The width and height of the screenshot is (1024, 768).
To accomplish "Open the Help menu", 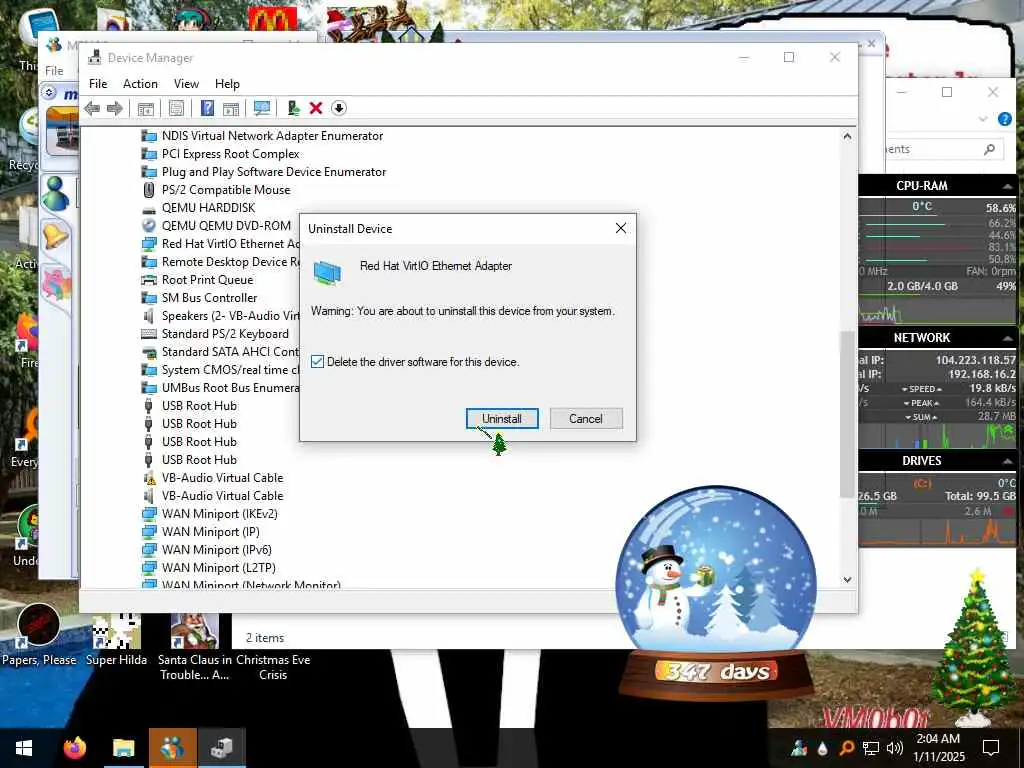I will (x=227, y=84).
